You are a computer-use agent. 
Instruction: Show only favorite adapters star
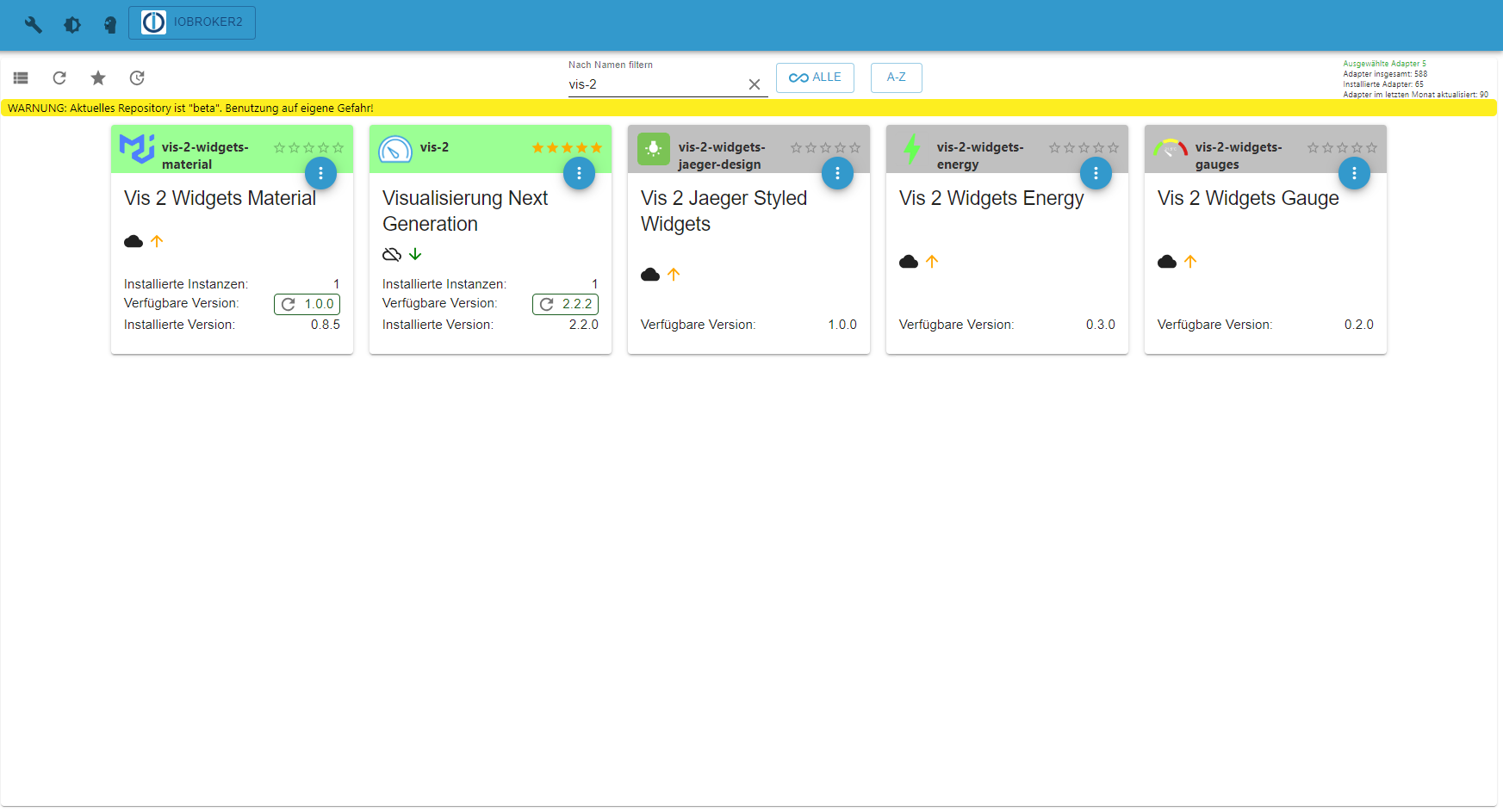coord(98,77)
